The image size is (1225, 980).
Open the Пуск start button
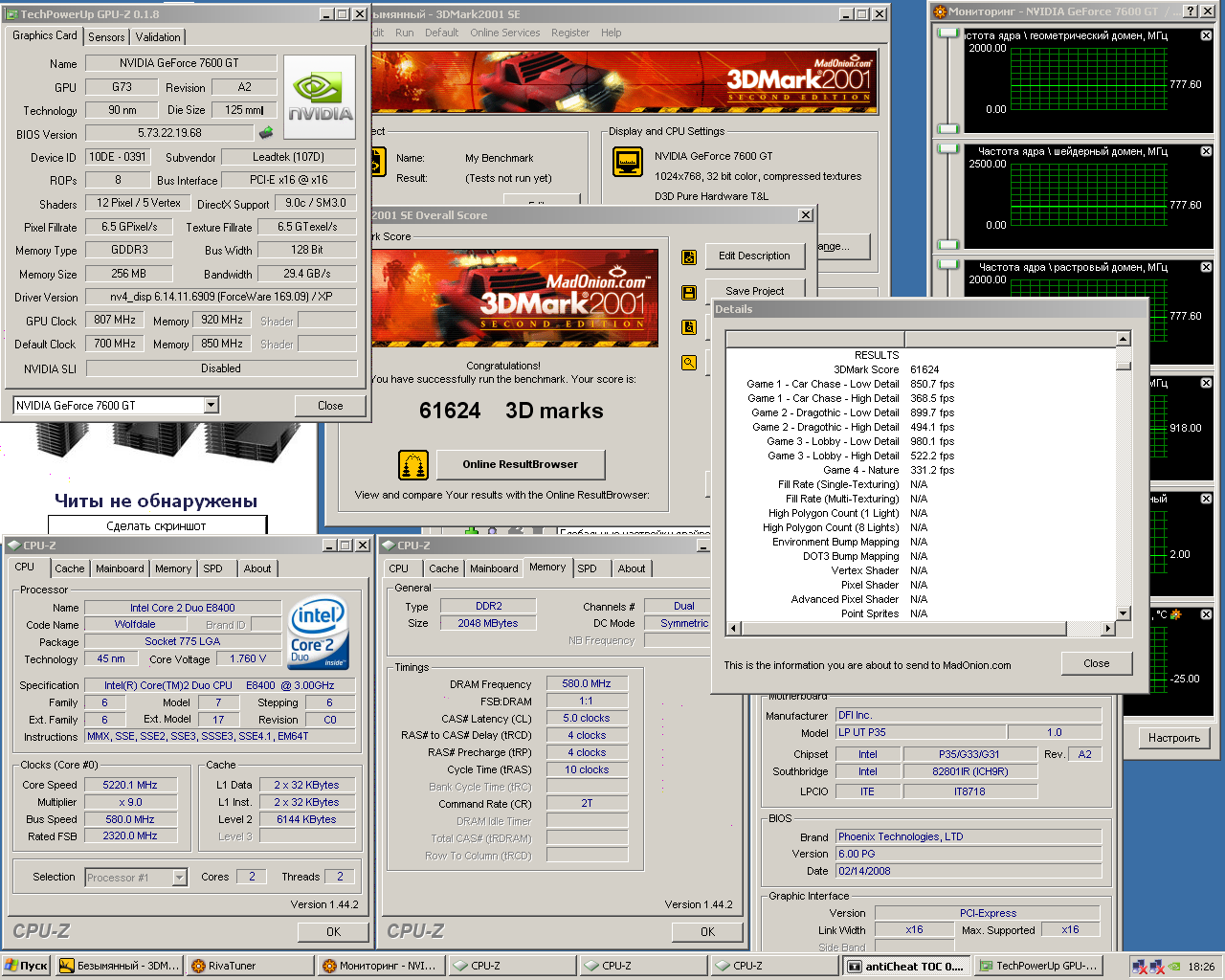tap(27, 966)
